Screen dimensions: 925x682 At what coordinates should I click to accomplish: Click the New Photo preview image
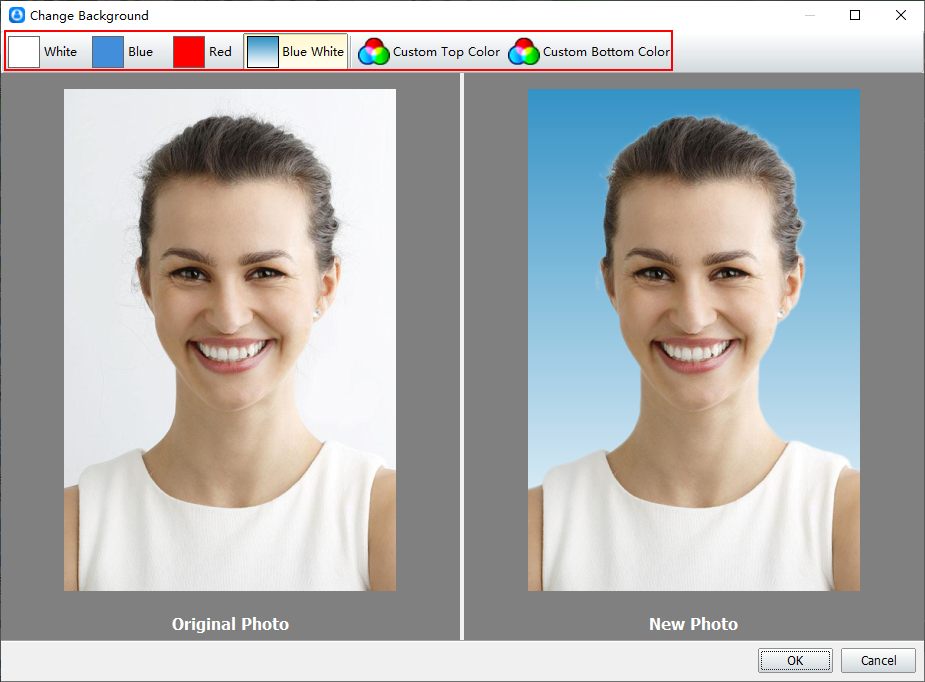(694, 340)
